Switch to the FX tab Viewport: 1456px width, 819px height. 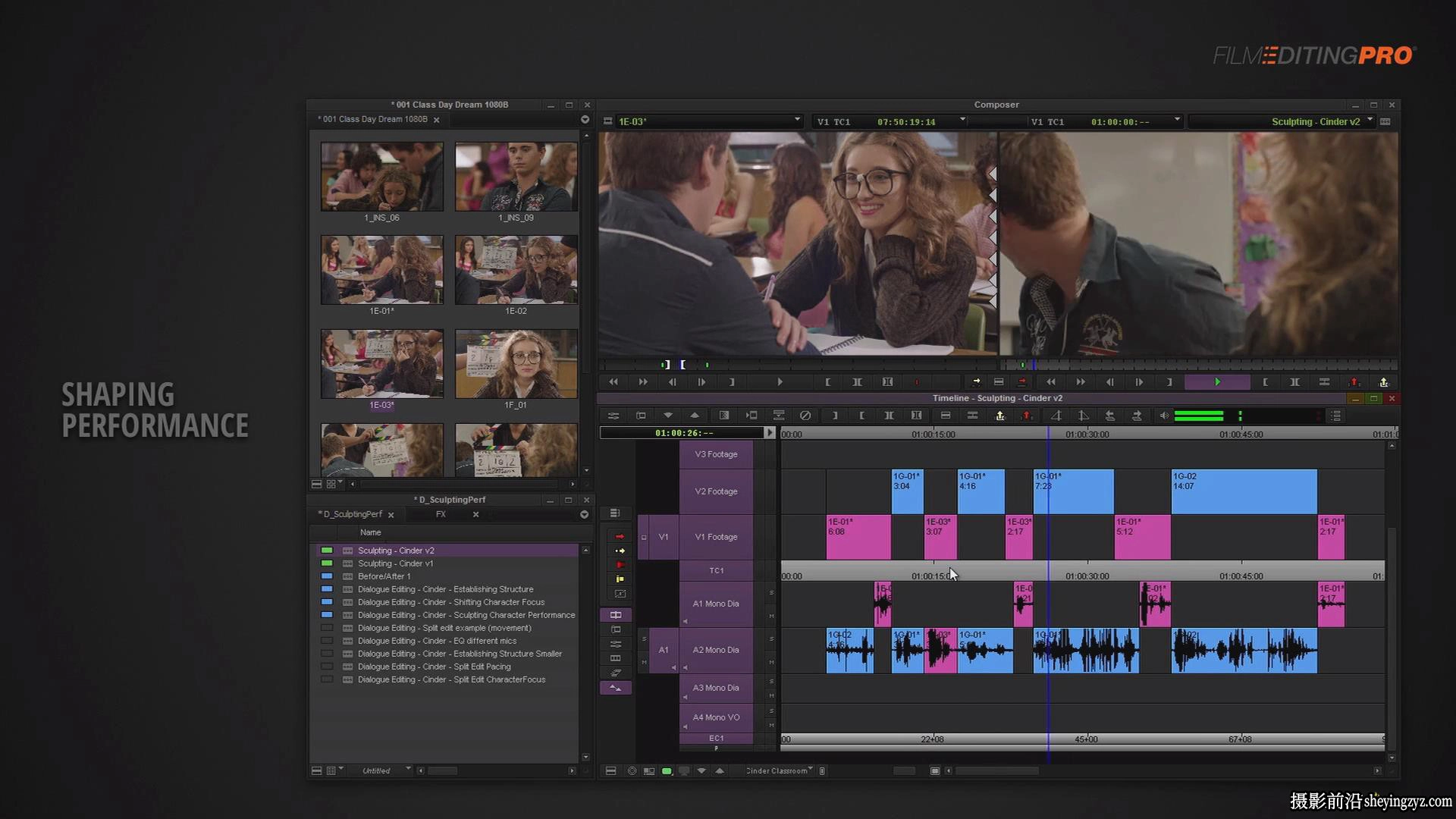441,514
